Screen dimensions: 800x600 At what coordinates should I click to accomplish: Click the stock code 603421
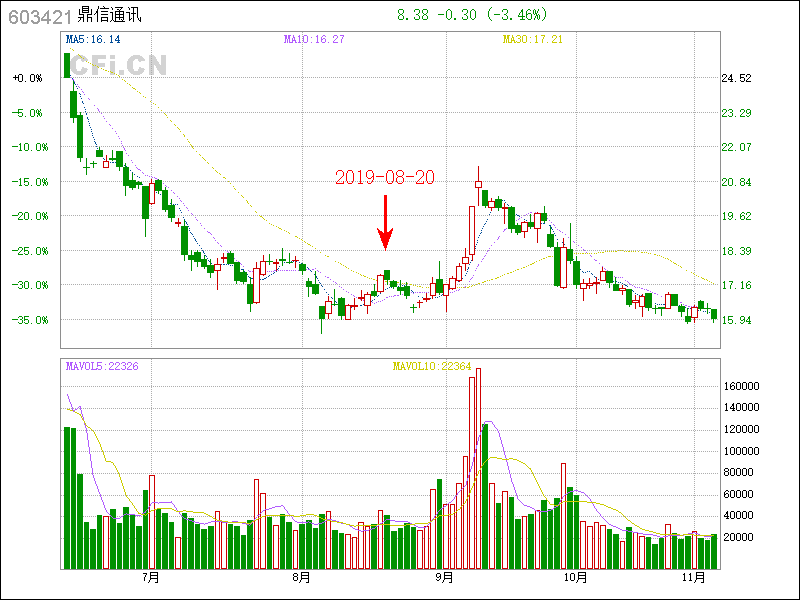[35, 16]
